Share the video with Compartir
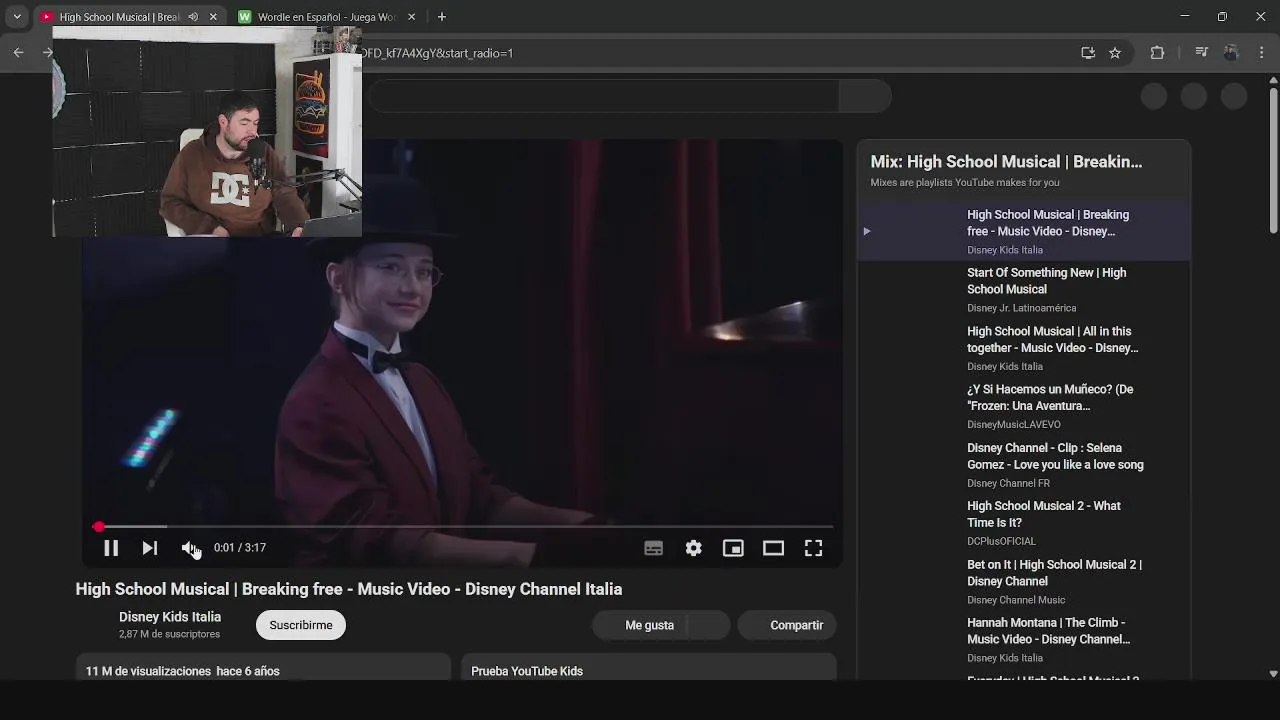 (x=787, y=625)
